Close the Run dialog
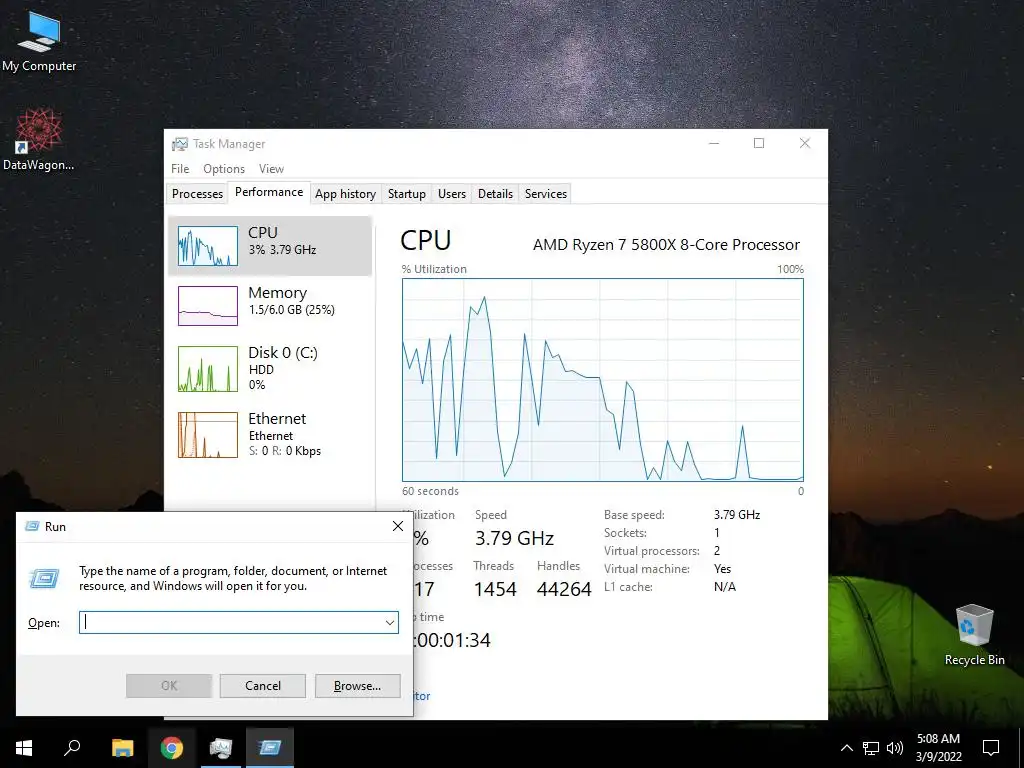The image size is (1024, 768). point(398,526)
